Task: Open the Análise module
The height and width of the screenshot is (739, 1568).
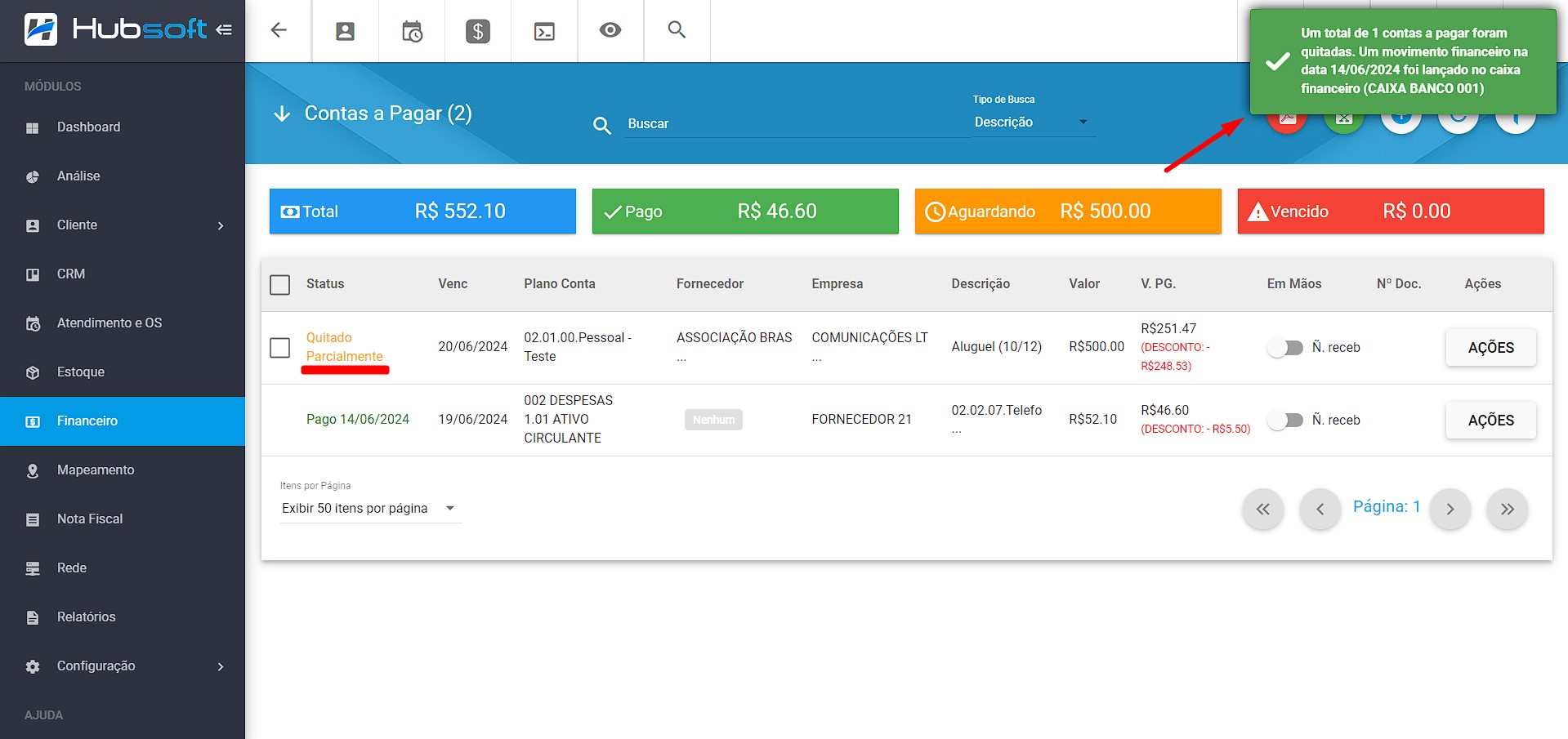Action: click(x=123, y=176)
